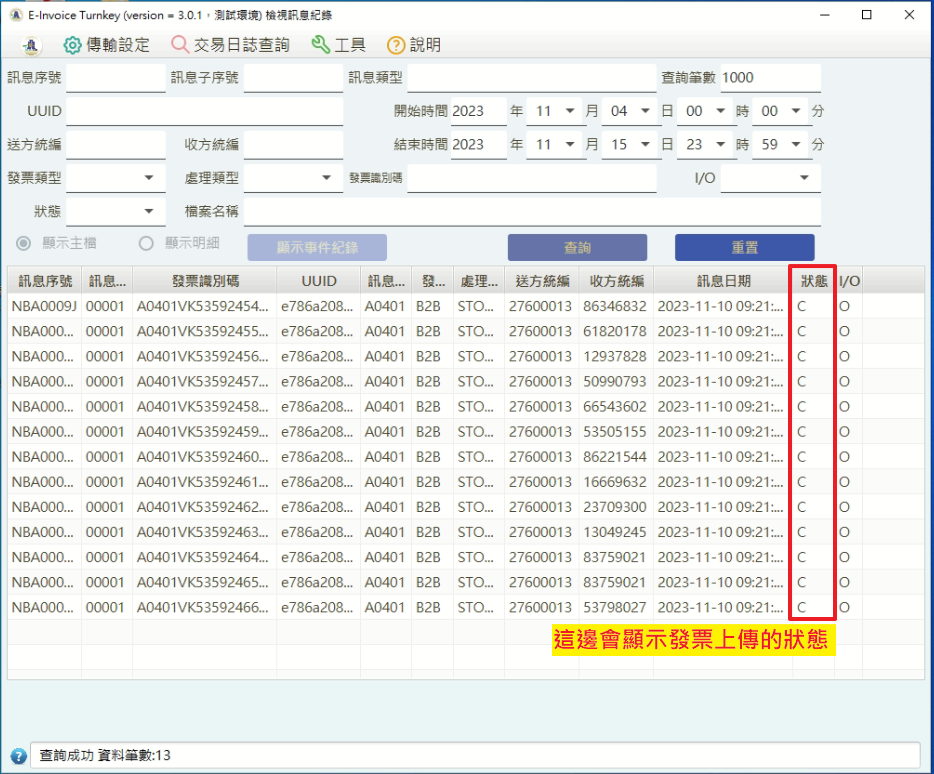Sort by 發票識別碼 column header
934x774 pixels.
(205, 281)
